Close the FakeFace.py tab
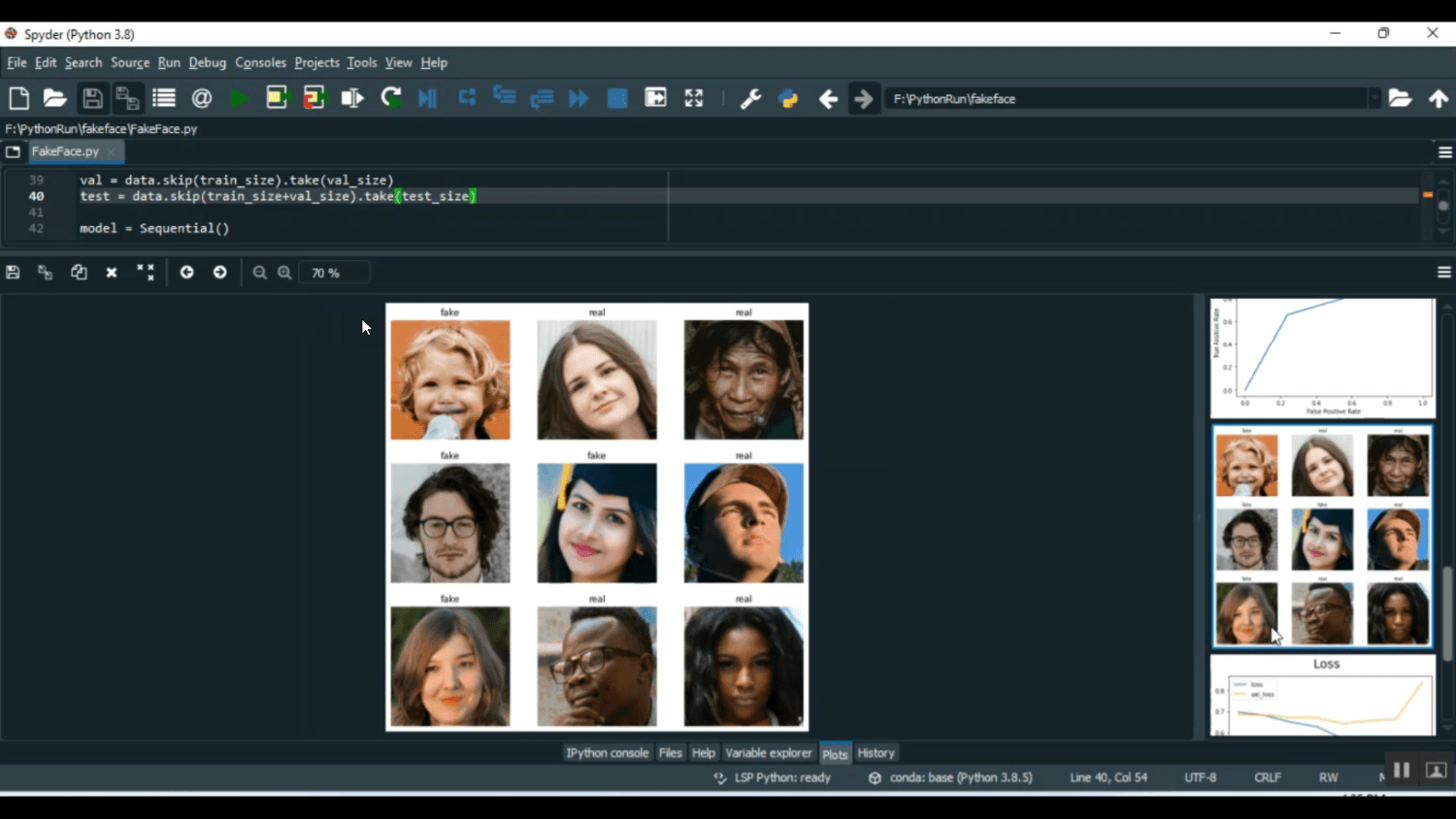 coord(111,152)
